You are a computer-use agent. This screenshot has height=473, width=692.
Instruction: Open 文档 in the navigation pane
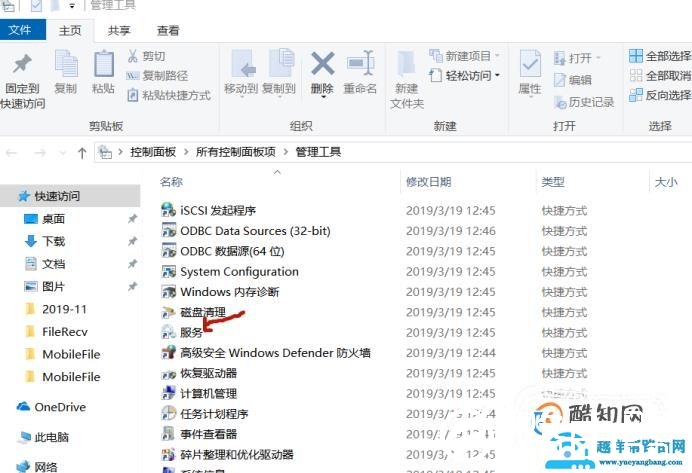[53, 264]
